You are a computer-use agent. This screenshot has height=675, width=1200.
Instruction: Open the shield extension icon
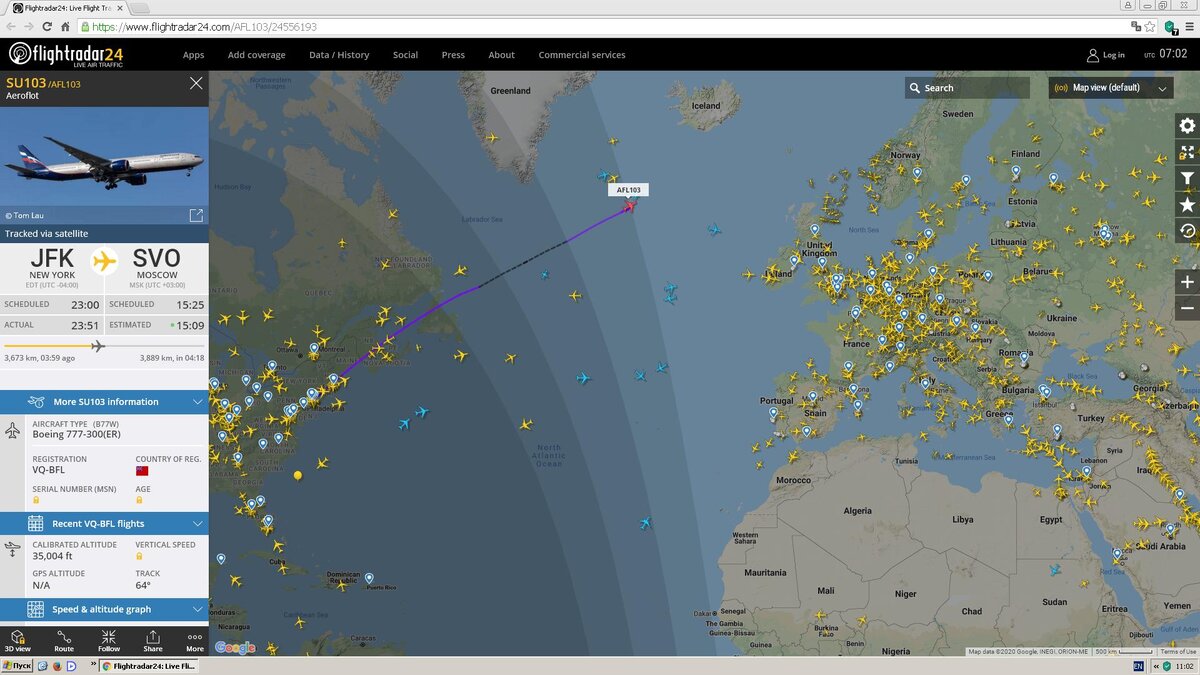pos(1171,27)
